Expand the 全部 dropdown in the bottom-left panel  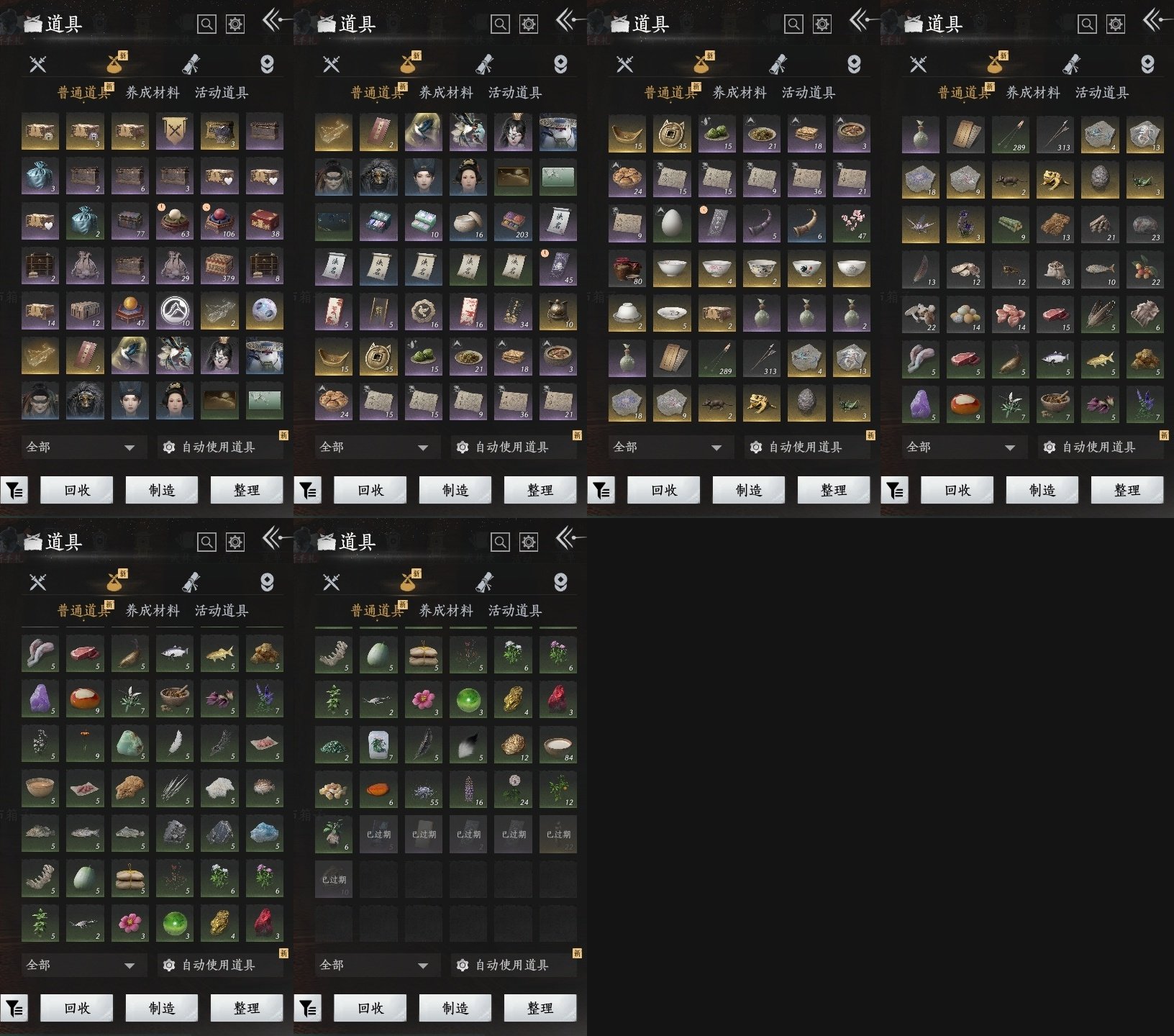tap(81, 965)
